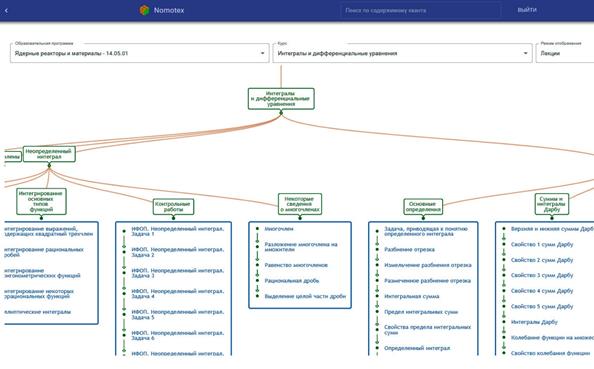
Task: Click the Интегрирование основных типов функций connector dot
Action: point(41,218)
